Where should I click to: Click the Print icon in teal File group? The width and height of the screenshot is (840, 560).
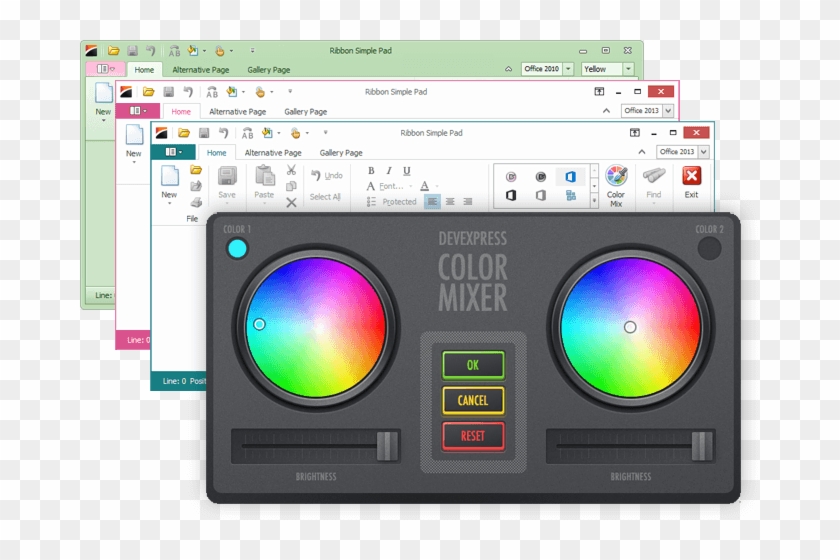[x=196, y=203]
